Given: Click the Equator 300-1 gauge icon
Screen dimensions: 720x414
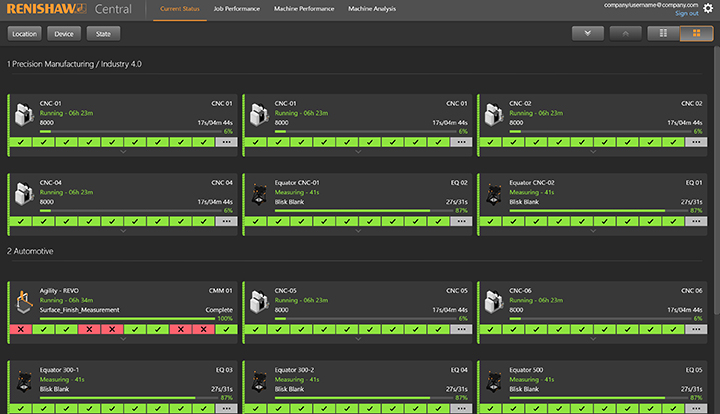Looking at the screenshot, I should pyautogui.click(x=24, y=382).
